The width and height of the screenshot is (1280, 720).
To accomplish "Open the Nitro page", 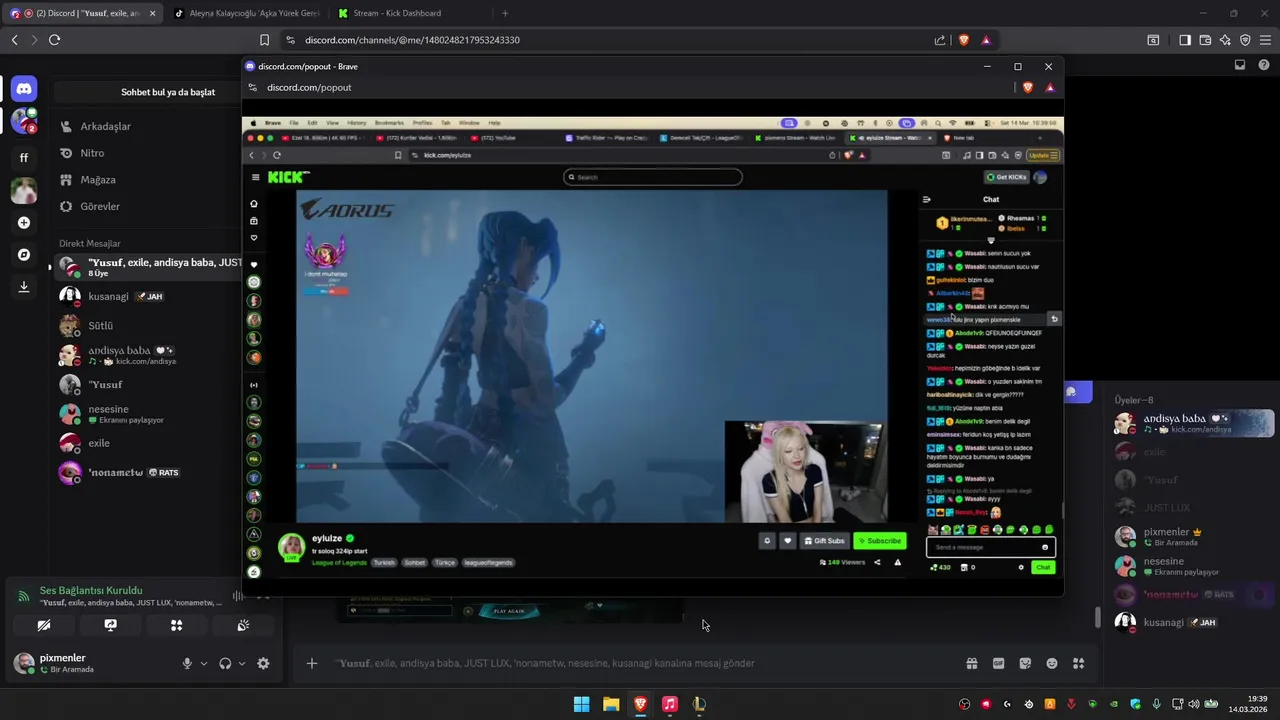I will click(x=92, y=153).
